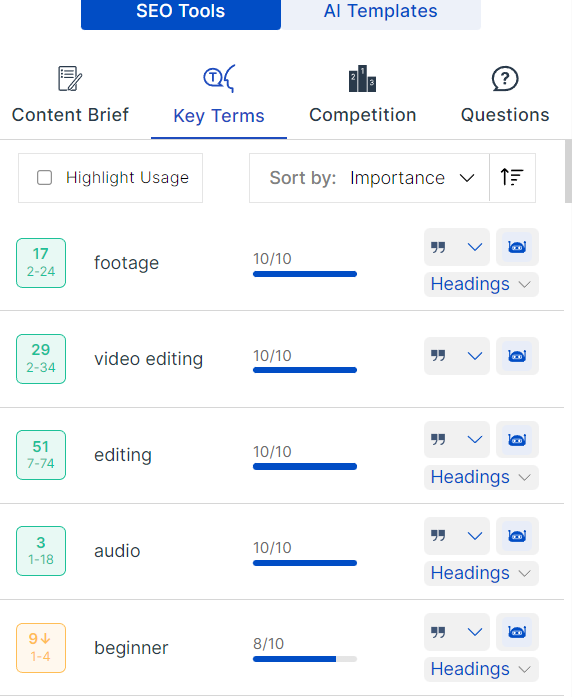
Task: Click the panel's vertical scrollbar
Action: point(568,171)
